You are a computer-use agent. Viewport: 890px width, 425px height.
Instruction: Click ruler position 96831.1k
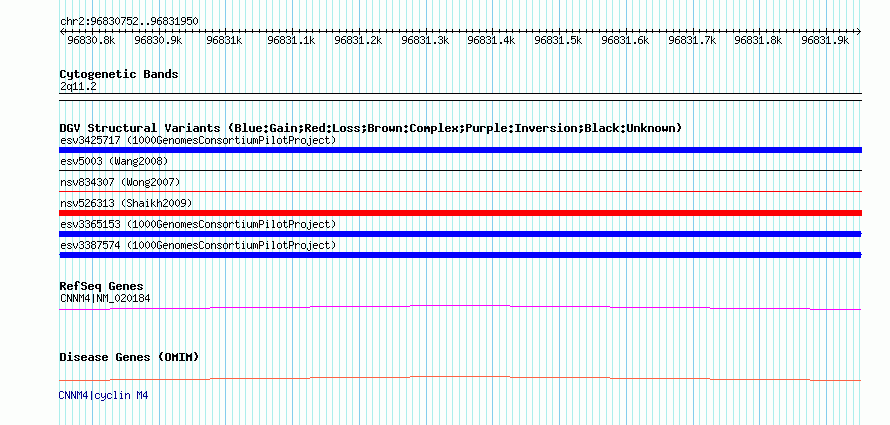292,40
